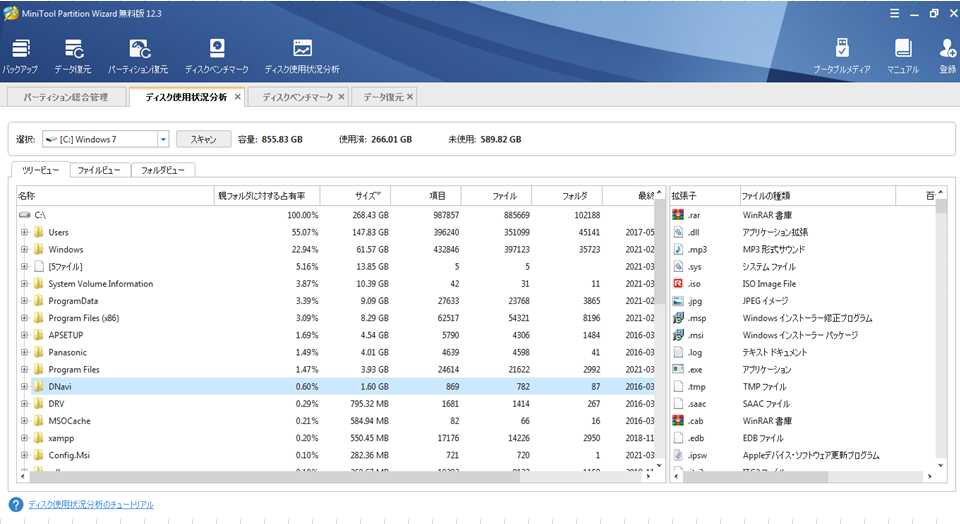Sort by サイズ column header
960x524 pixels.
355,196
